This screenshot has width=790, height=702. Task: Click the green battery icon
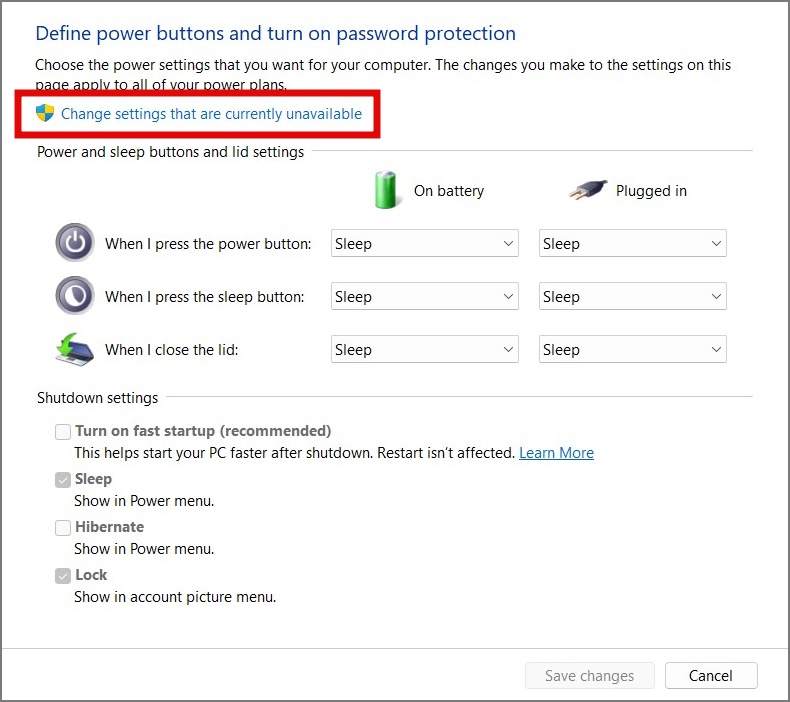point(386,190)
